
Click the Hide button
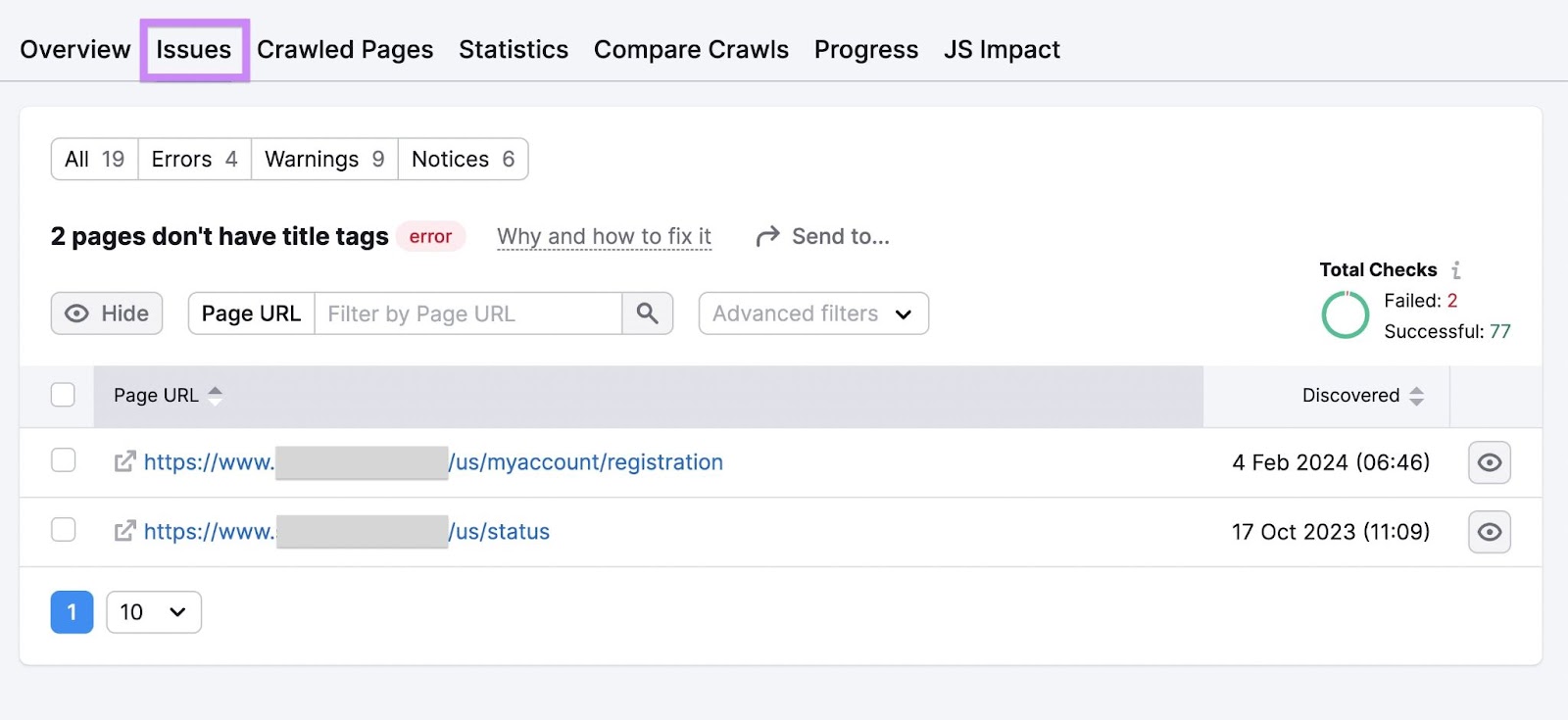107,313
